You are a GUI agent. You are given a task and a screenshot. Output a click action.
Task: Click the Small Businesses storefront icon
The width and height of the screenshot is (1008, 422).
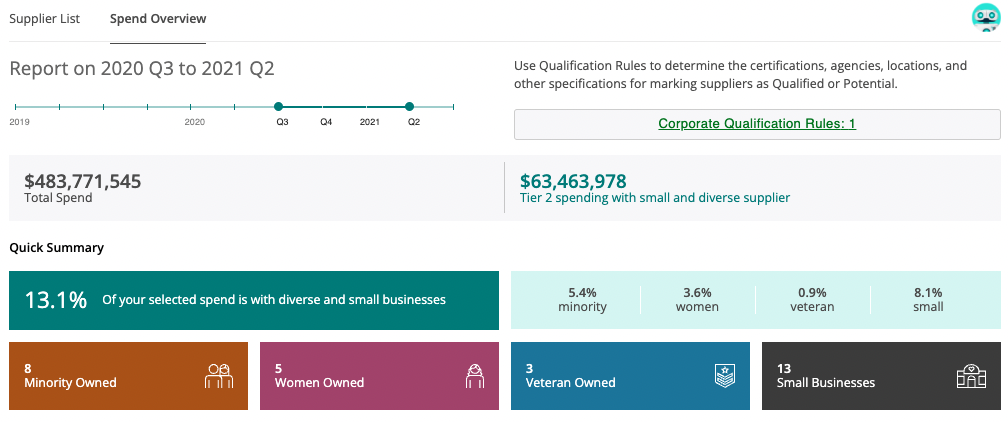(973, 375)
